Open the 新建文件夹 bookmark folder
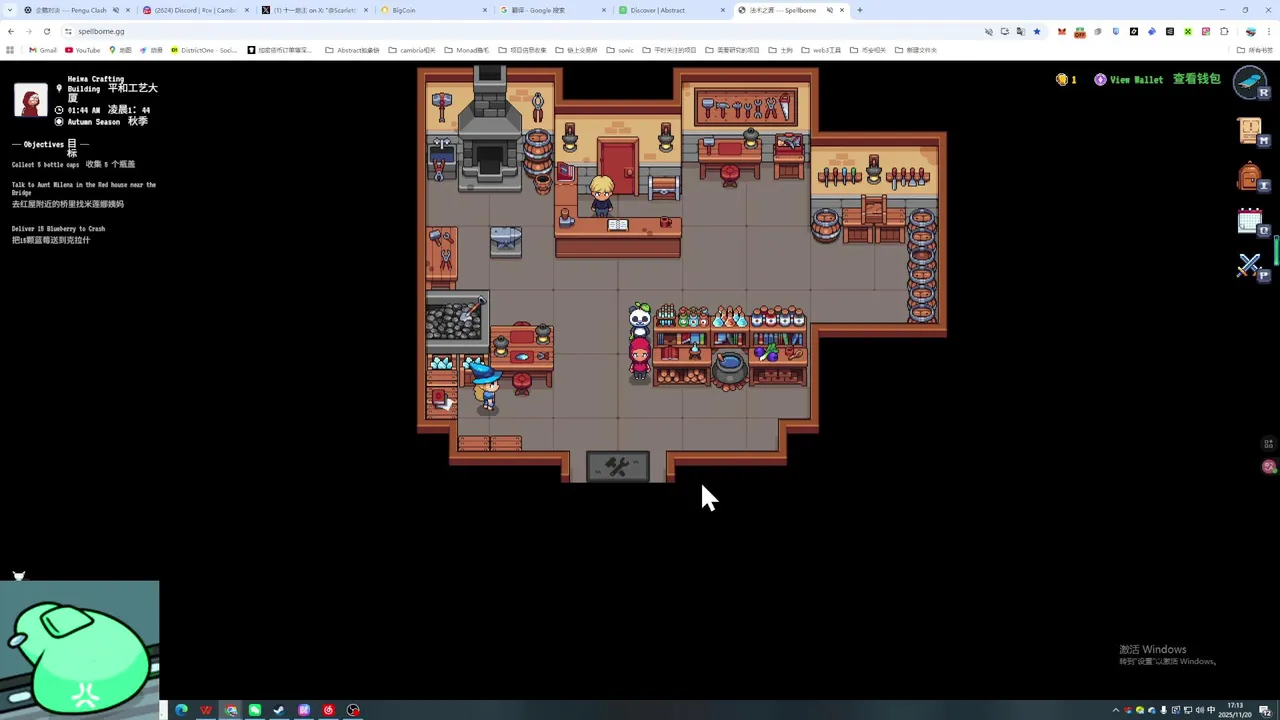This screenshot has width=1280, height=720. coord(916,50)
